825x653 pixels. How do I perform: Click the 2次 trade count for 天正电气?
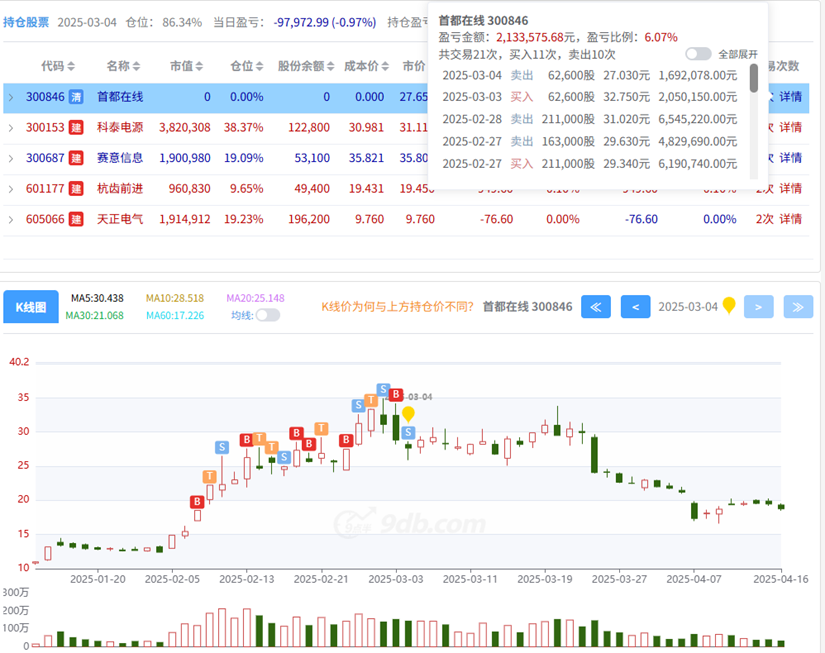[764, 219]
